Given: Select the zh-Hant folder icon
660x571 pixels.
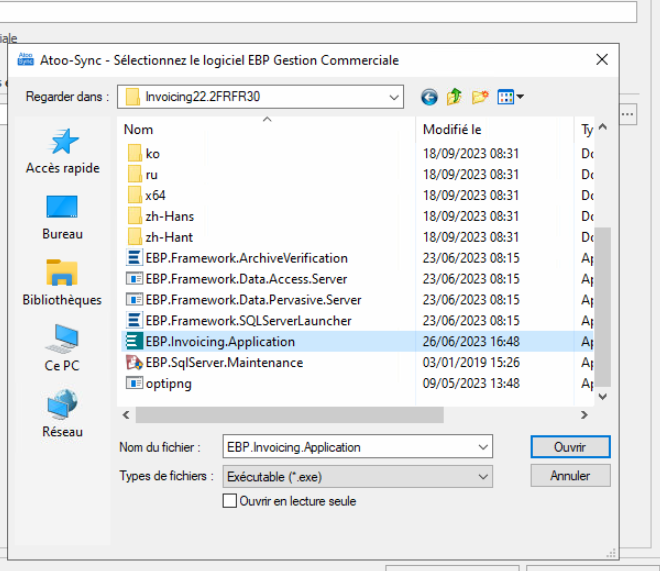Looking at the screenshot, I should point(134,237).
